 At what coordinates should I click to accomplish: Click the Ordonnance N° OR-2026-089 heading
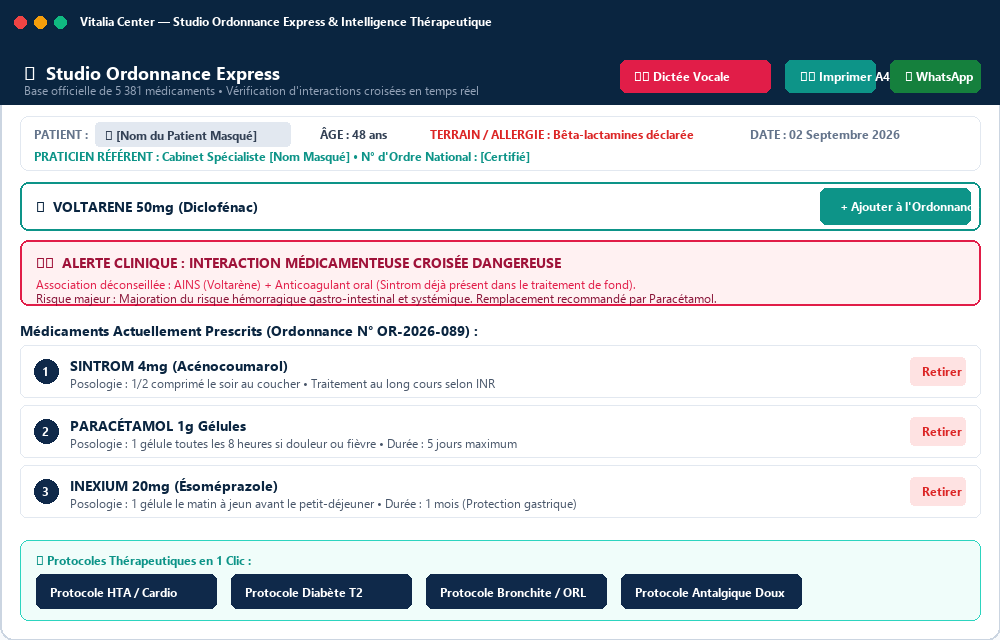[249, 331]
